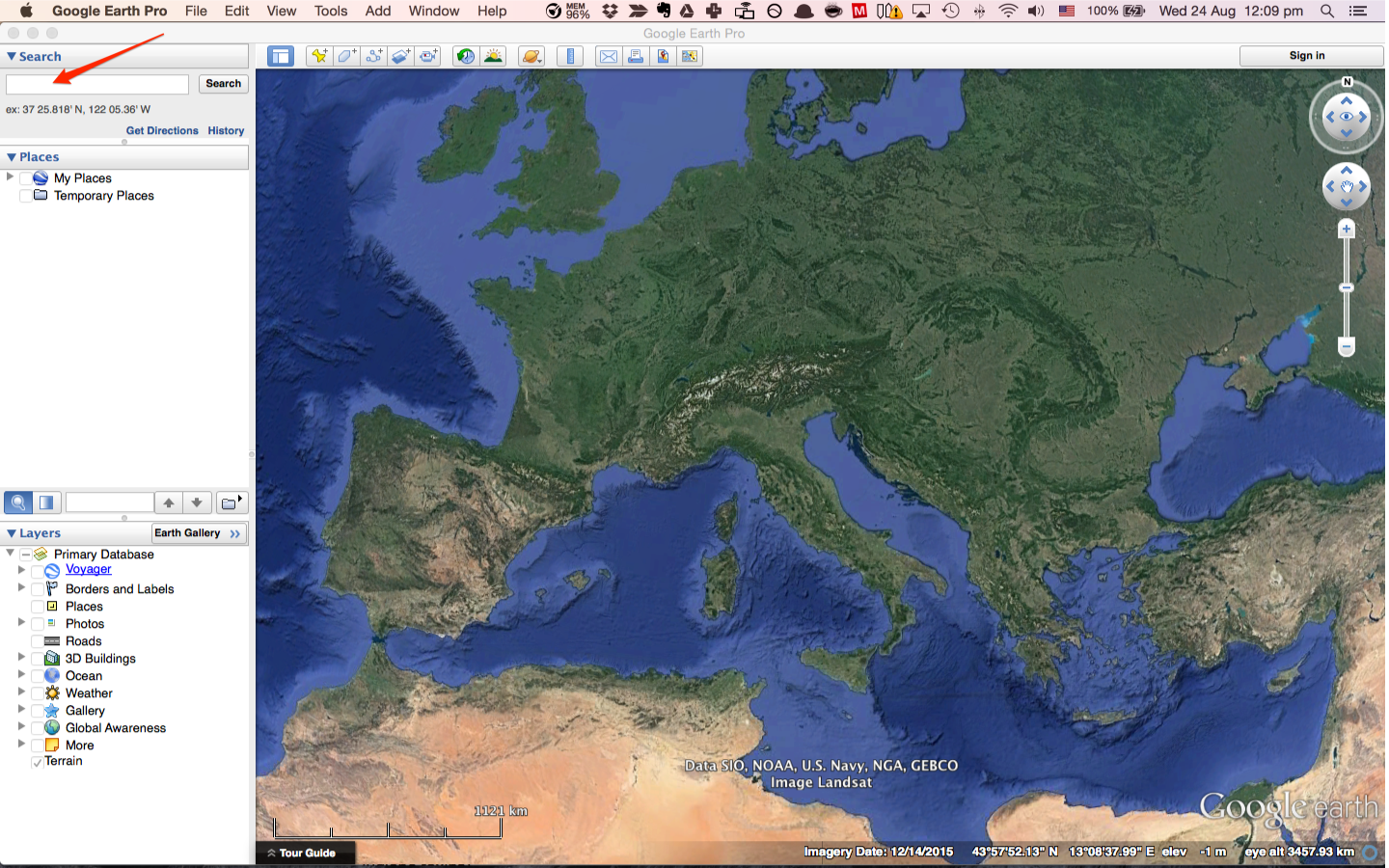The width and height of the screenshot is (1389, 868).
Task: Click the north N compass marker
Action: click(1348, 82)
